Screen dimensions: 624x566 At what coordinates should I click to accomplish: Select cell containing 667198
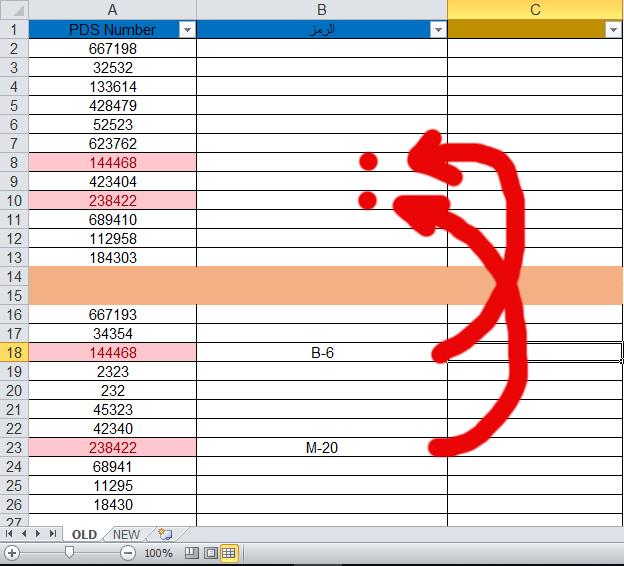coord(113,49)
